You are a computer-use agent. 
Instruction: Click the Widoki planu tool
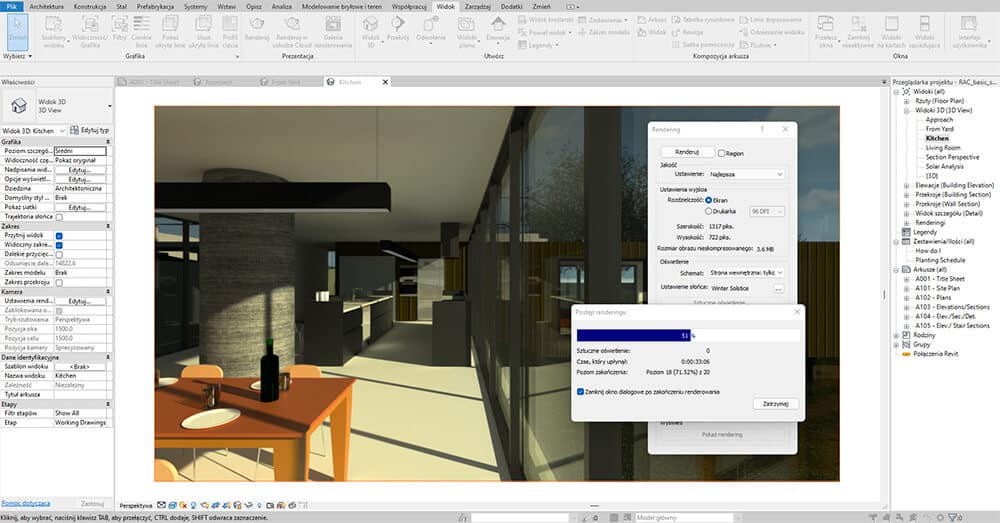click(x=467, y=31)
